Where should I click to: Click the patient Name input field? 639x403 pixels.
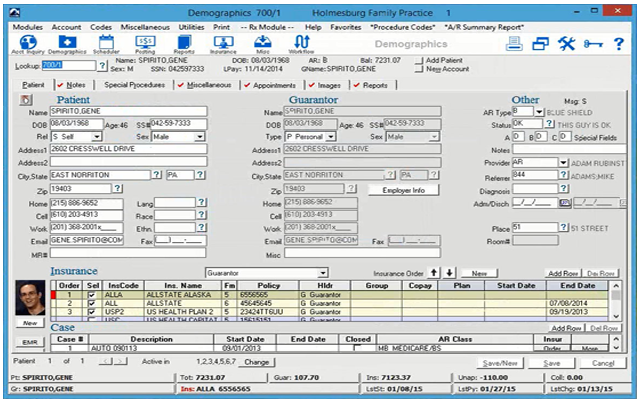(128, 111)
